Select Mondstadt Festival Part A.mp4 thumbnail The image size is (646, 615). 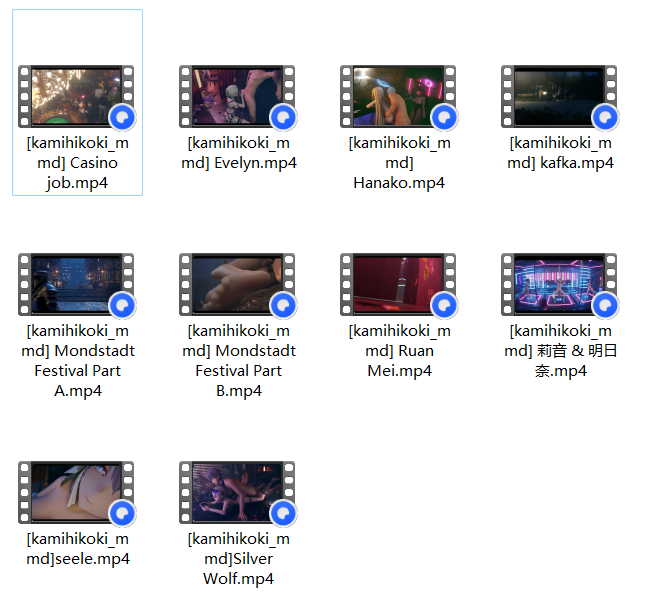76,284
